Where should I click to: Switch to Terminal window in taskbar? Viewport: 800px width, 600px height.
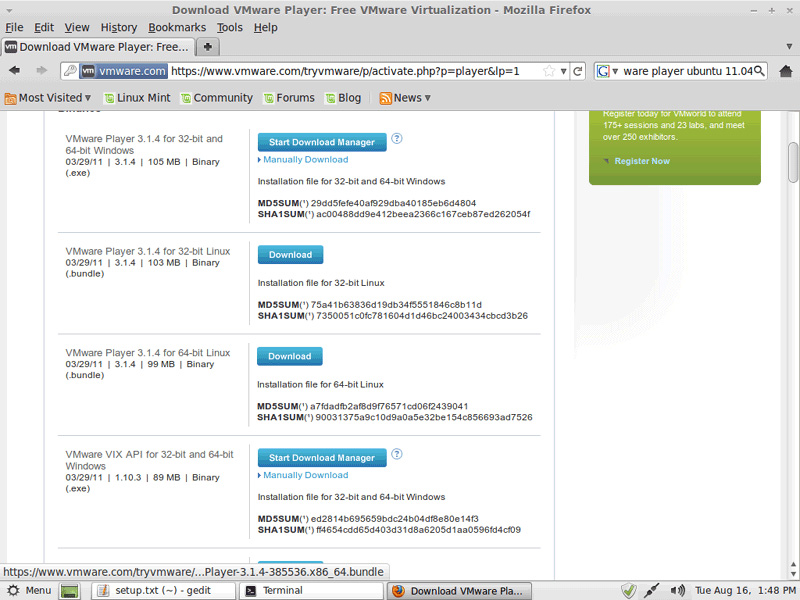tap(311, 591)
